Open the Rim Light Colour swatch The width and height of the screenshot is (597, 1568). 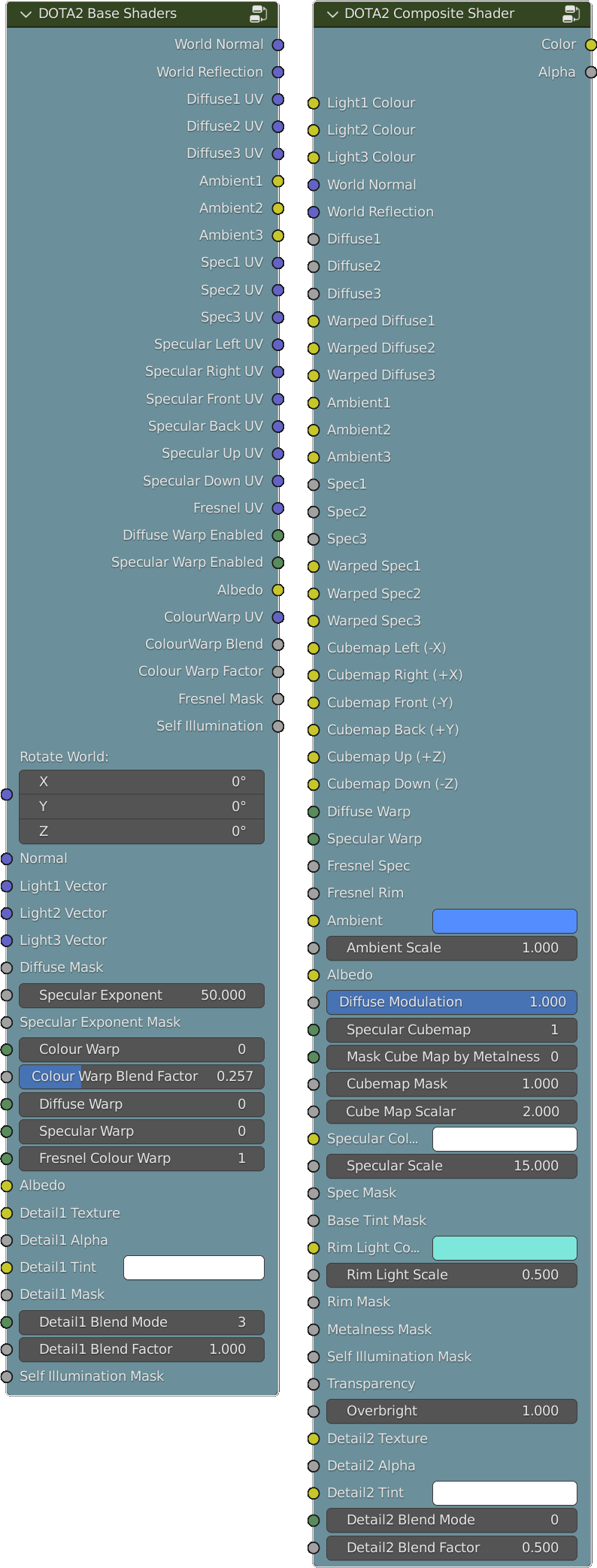(505, 1248)
